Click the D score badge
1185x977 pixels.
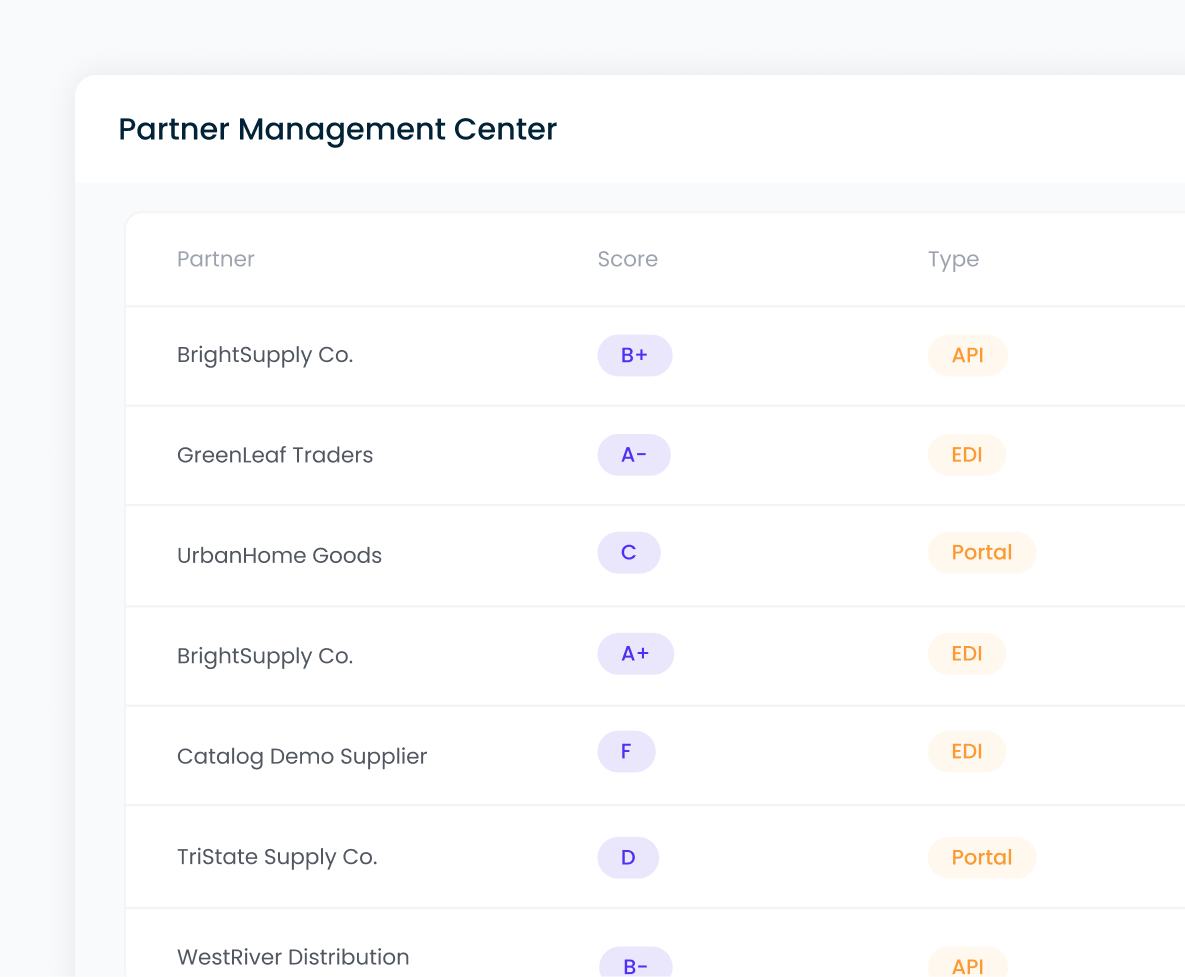(628, 857)
